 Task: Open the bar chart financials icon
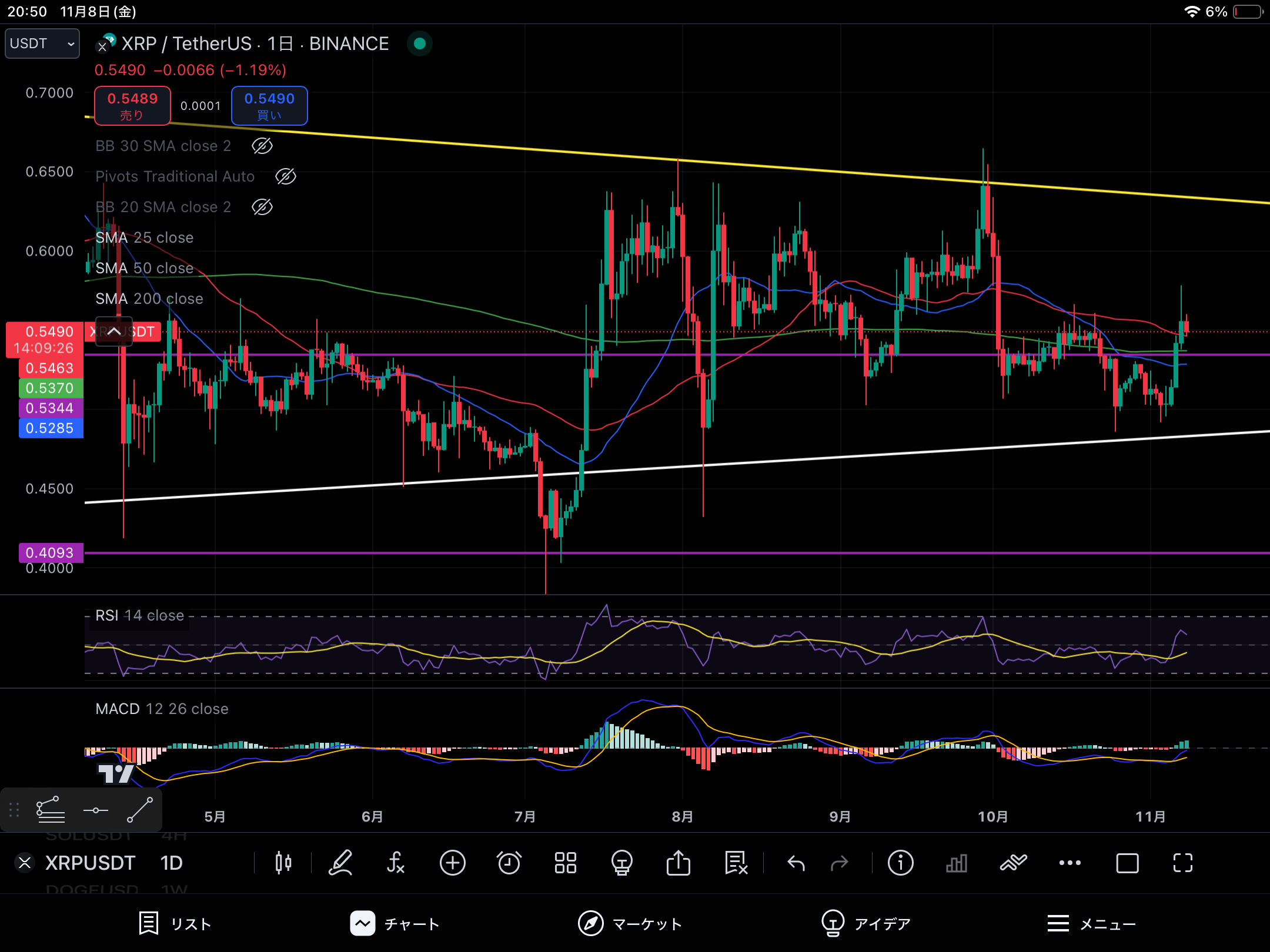tap(957, 863)
